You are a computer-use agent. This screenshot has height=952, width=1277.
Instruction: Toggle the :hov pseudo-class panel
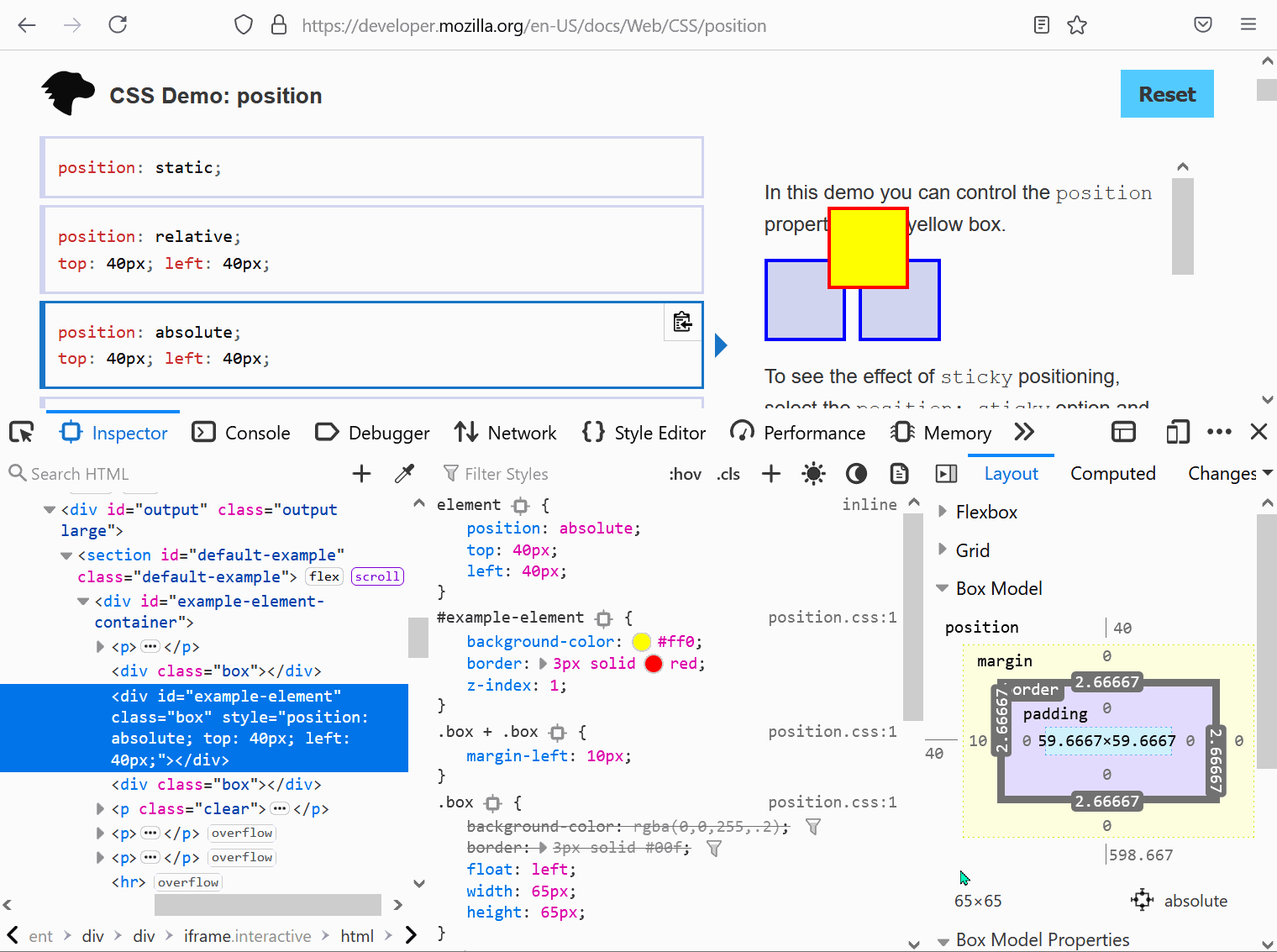point(685,473)
